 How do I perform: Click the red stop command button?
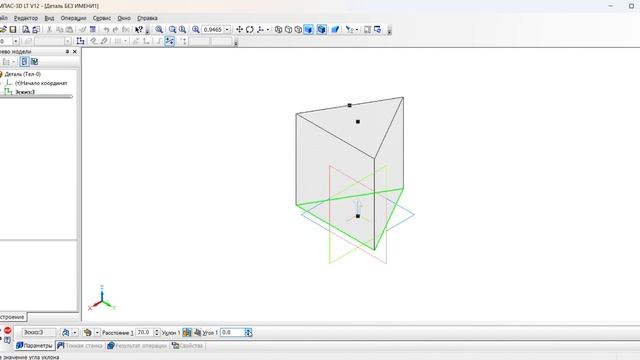(x=7, y=331)
